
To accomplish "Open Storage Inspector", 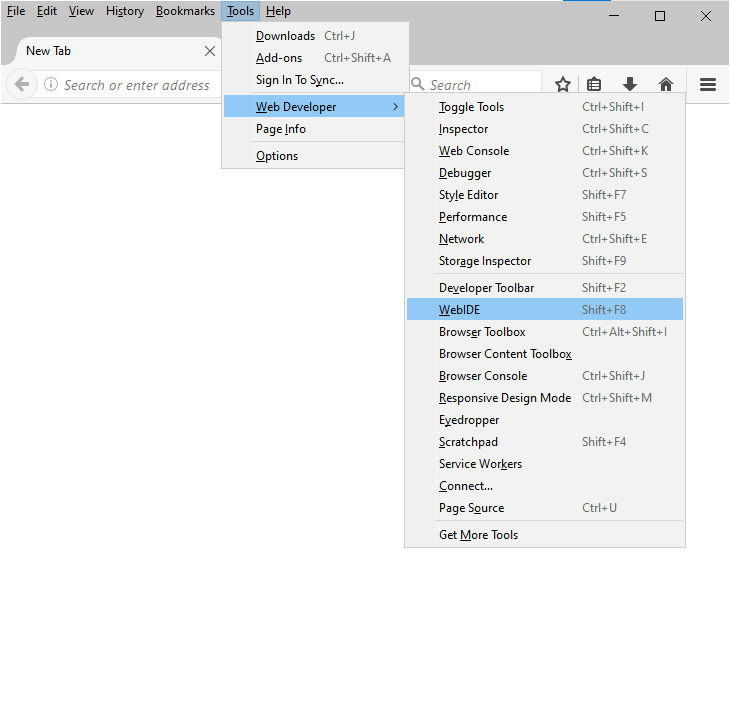I will pyautogui.click(x=545, y=261).
